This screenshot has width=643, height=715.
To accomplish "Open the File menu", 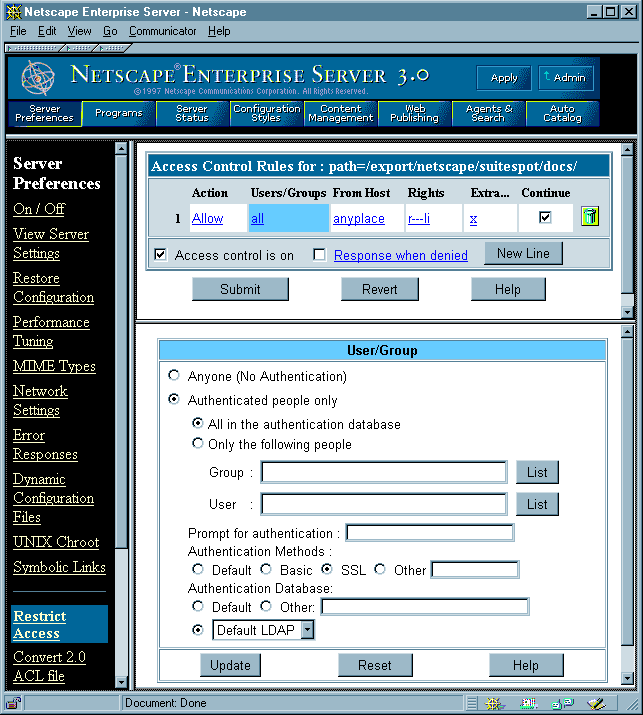I will 18,31.
